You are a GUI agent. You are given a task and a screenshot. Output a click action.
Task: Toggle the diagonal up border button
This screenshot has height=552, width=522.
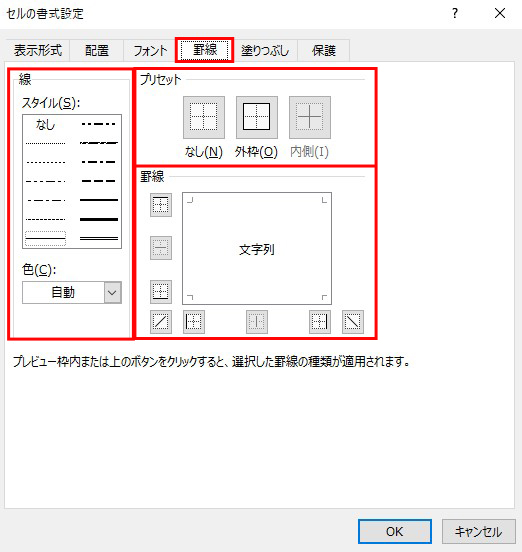pyautogui.click(x=161, y=322)
